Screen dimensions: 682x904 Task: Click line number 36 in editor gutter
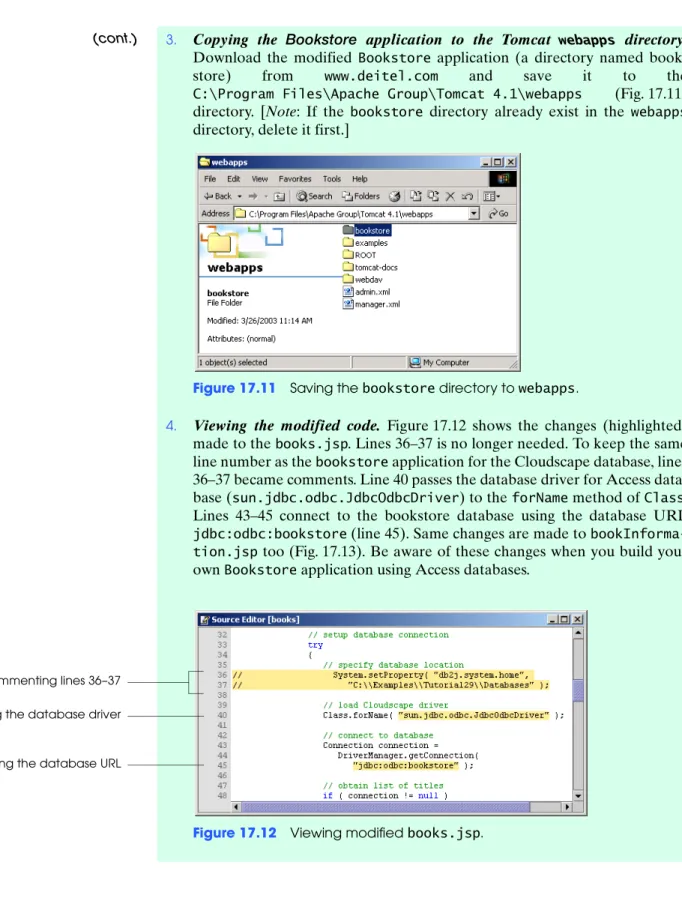coord(222,675)
